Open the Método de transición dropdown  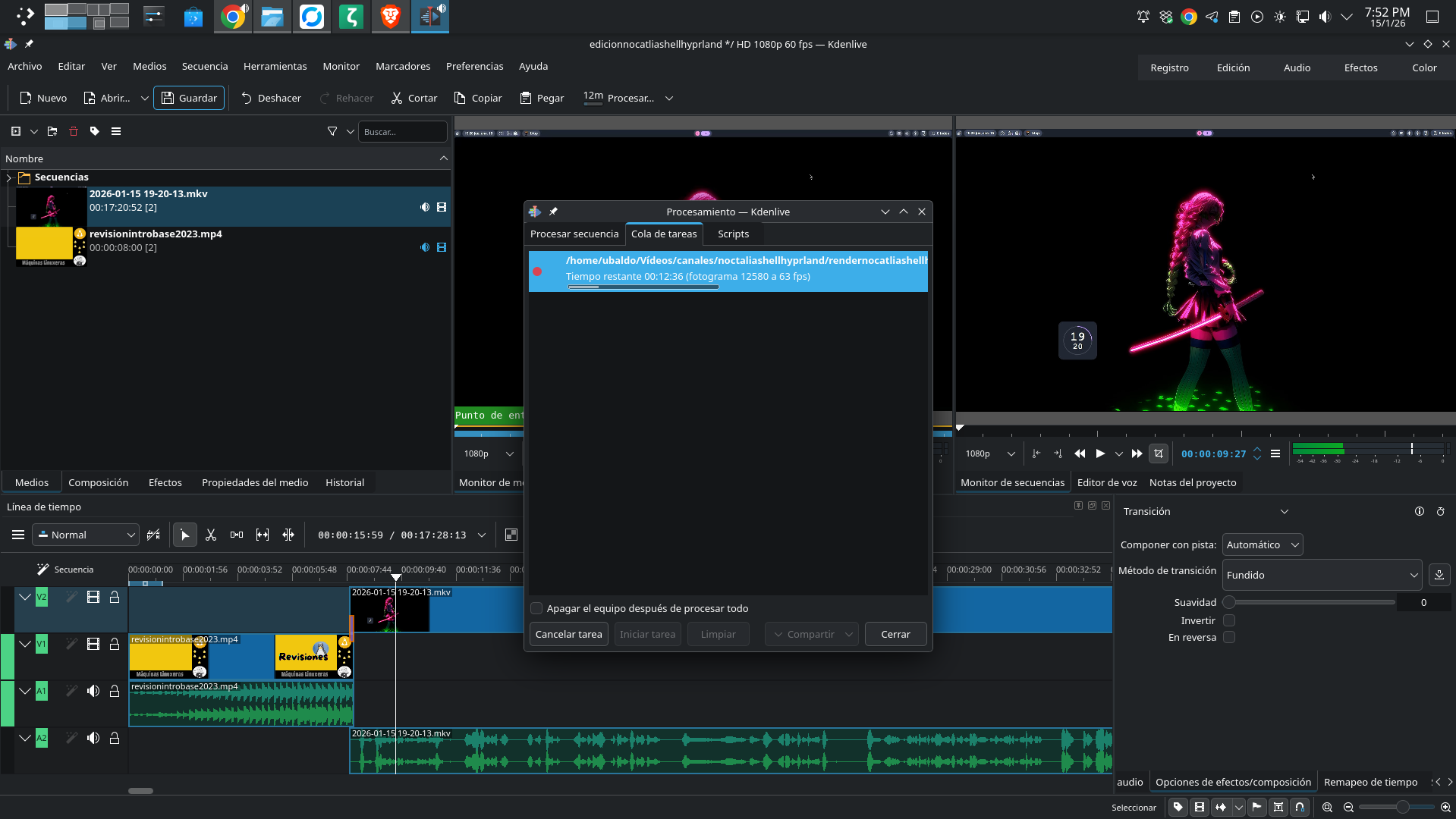[x=1322, y=575]
